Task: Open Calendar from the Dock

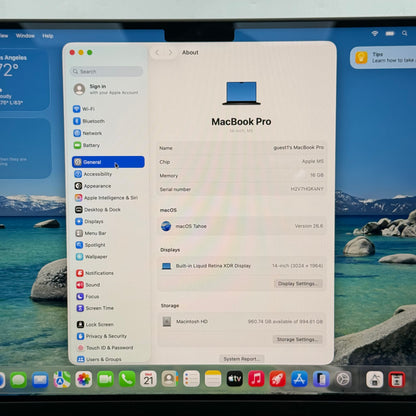Action: [148, 379]
